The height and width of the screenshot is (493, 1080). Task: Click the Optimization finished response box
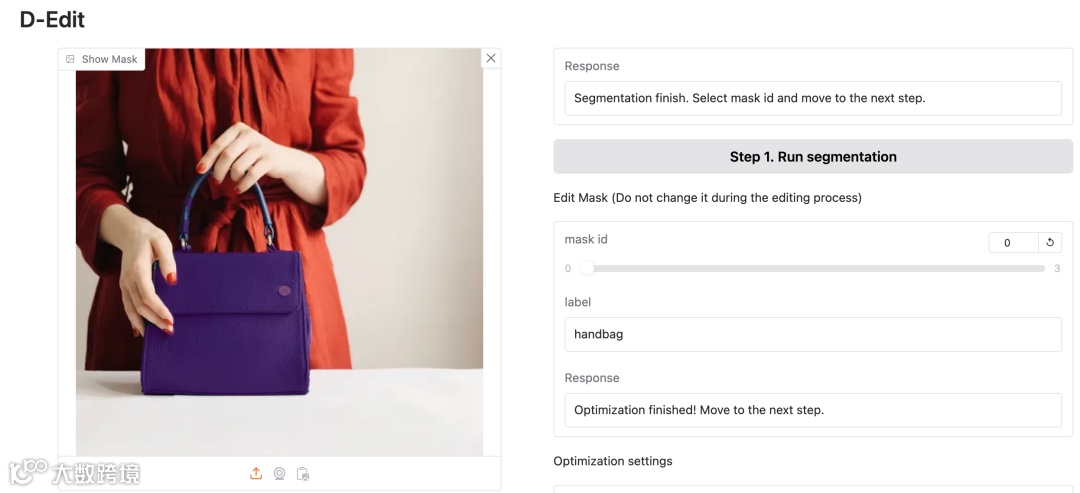click(x=812, y=410)
